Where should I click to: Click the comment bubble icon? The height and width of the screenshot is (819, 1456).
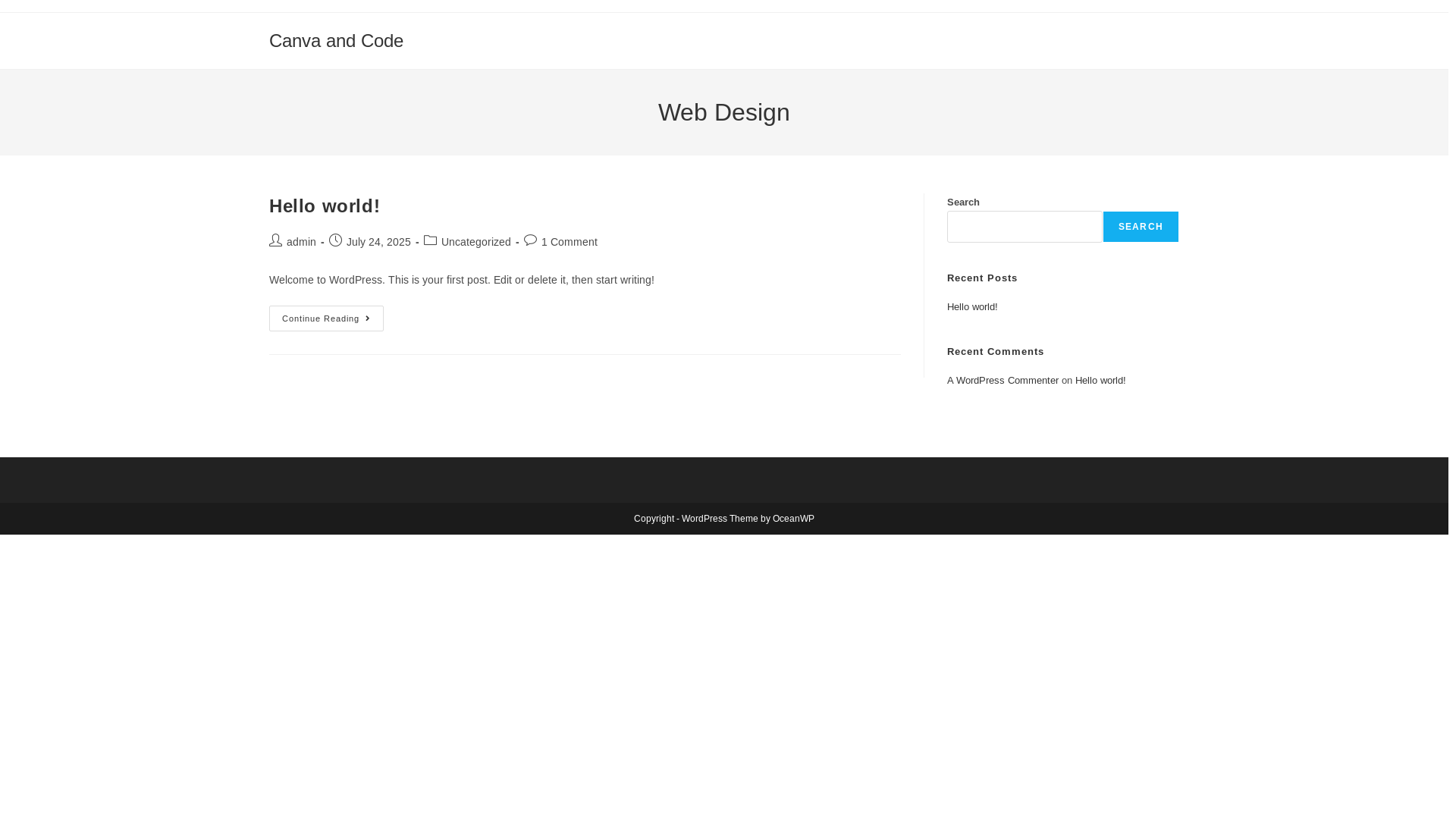pos(530,241)
